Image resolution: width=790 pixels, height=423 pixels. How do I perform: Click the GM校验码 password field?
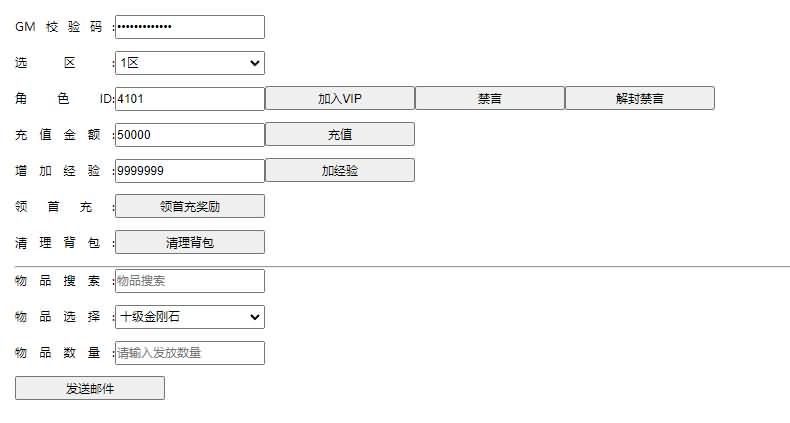[190, 27]
